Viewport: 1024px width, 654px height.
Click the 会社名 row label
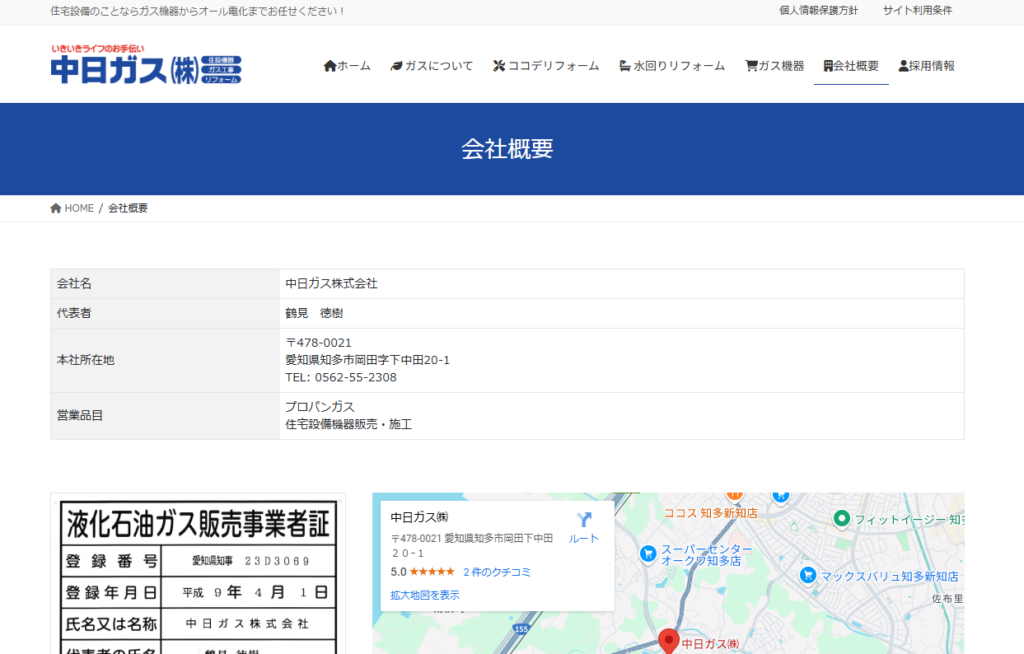(74, 284)
